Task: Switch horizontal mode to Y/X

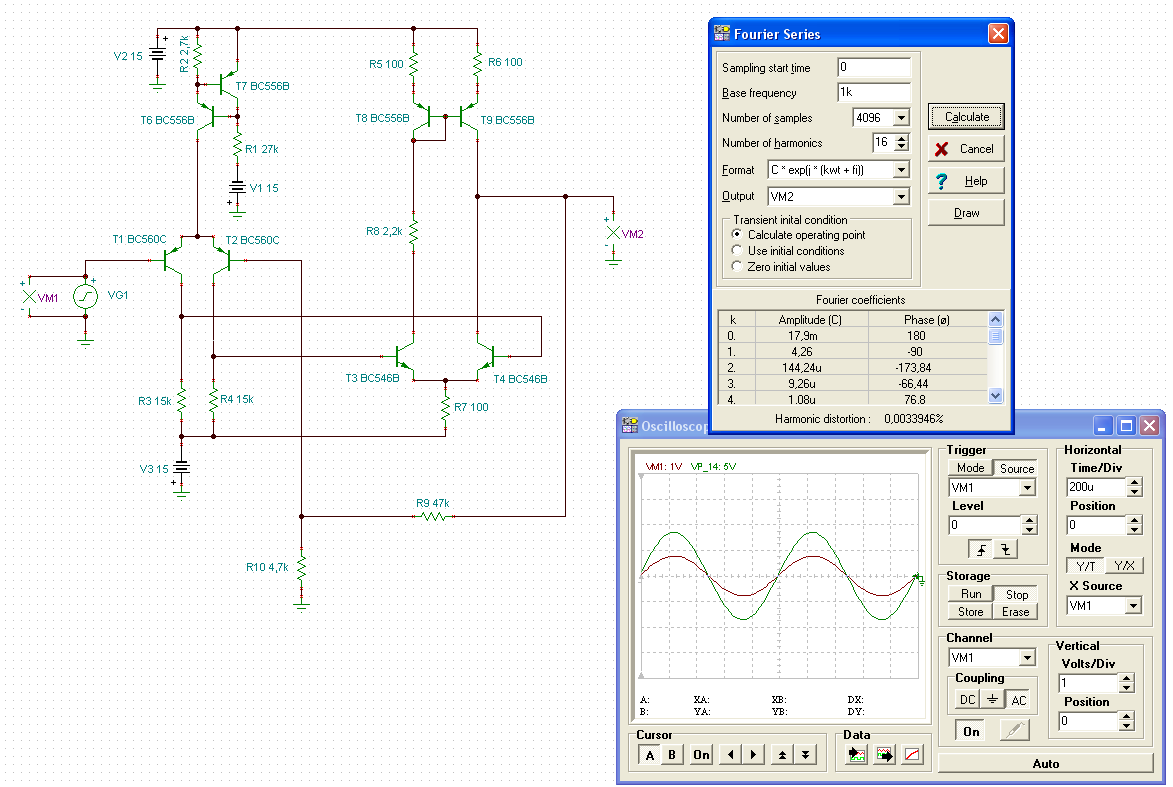Action: [1123, 566]
